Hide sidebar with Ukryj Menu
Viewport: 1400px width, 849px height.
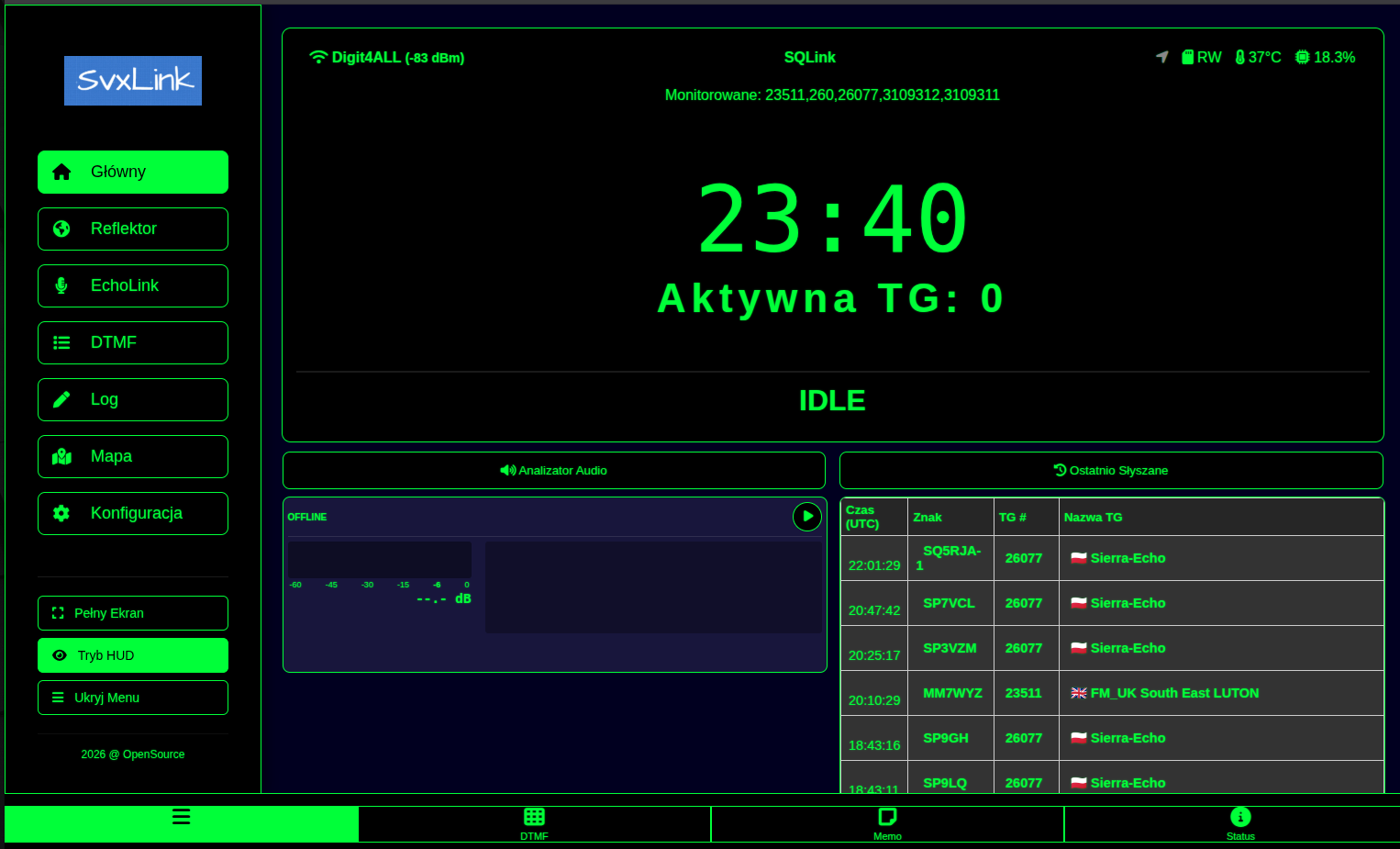point(133,698)
